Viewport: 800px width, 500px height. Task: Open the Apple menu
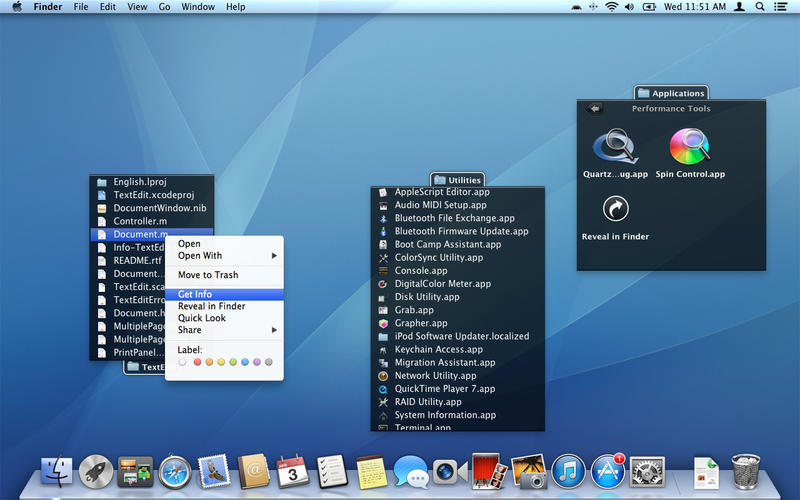(x=17, y=7)
